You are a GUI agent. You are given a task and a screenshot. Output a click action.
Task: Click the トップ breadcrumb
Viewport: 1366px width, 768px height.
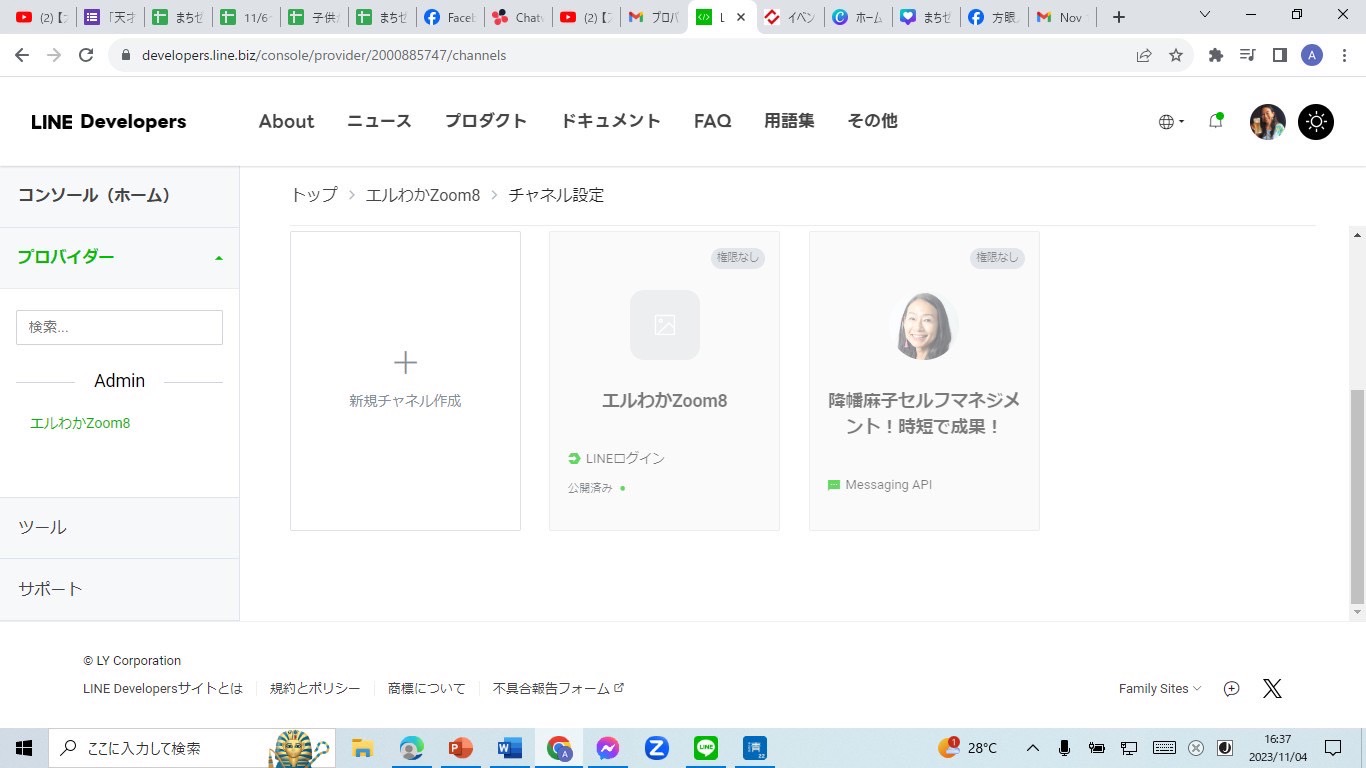pos(313,195)
